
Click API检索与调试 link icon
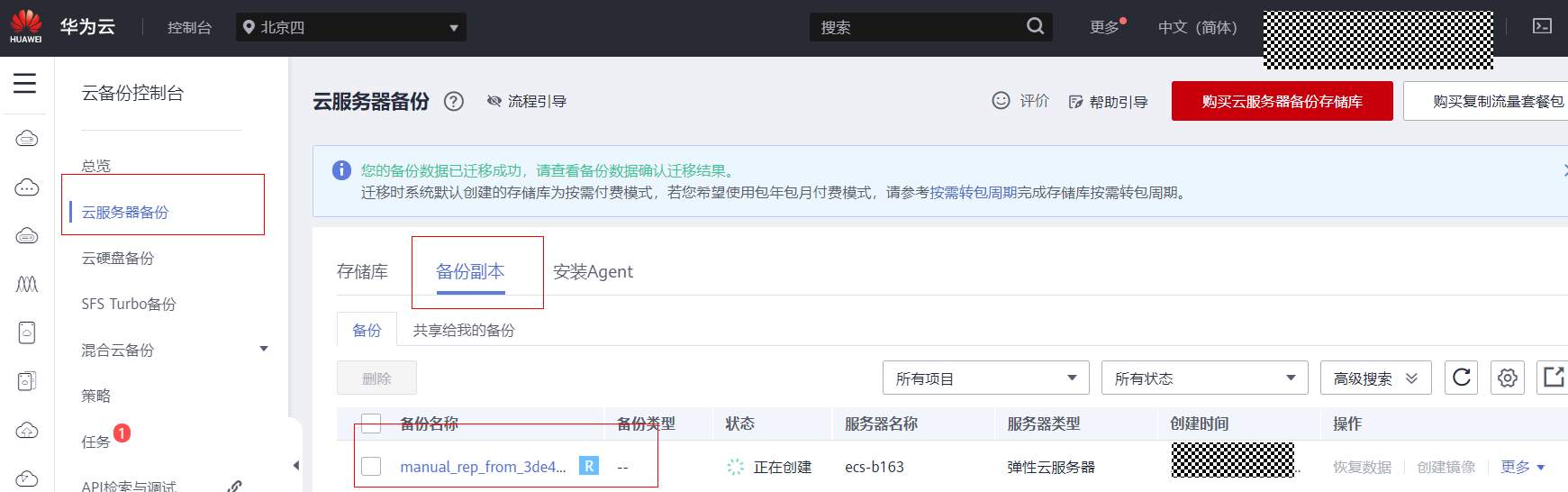coord(235,487)
